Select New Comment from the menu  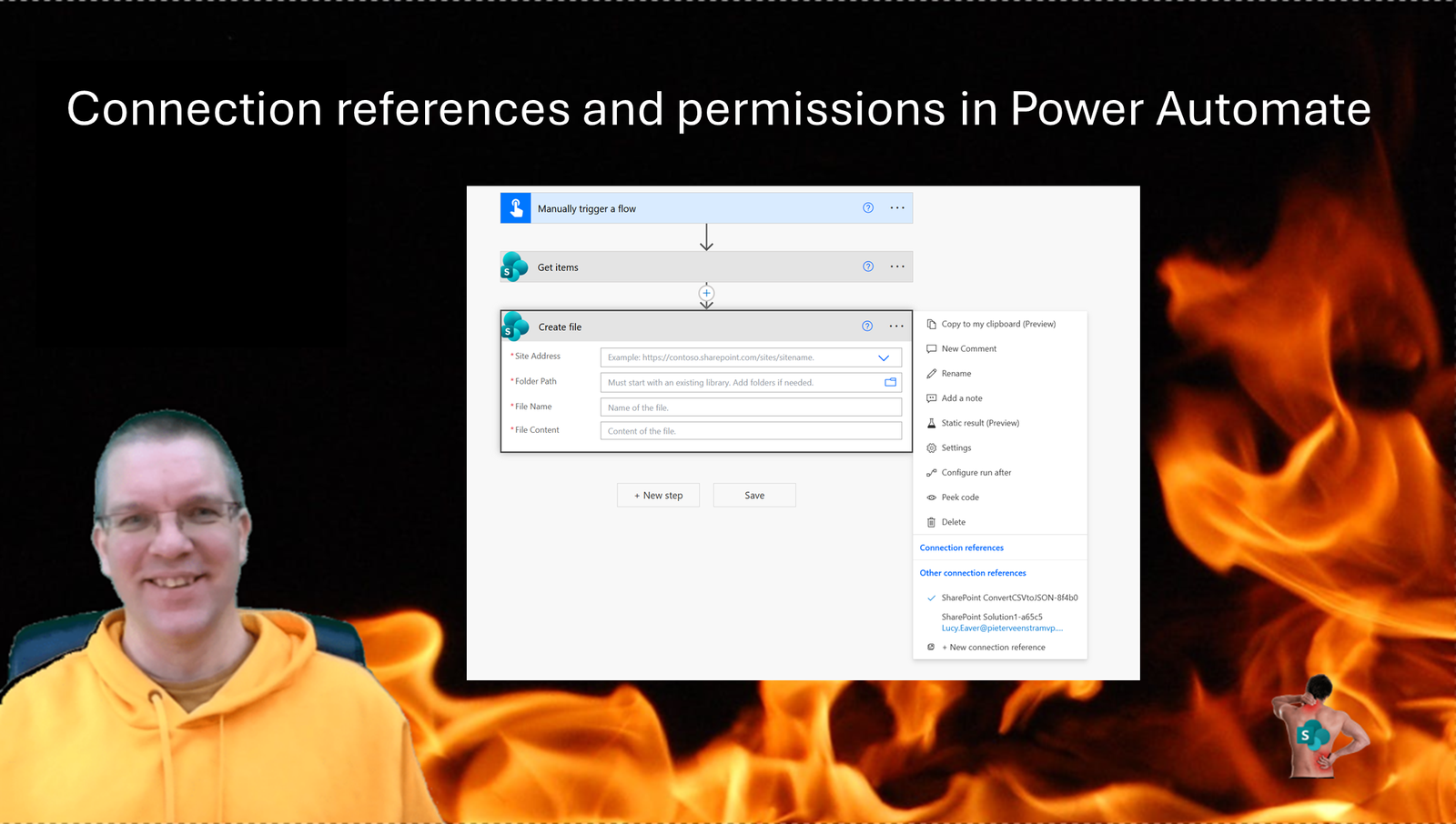pyautogui.click(x=999, y=348)
